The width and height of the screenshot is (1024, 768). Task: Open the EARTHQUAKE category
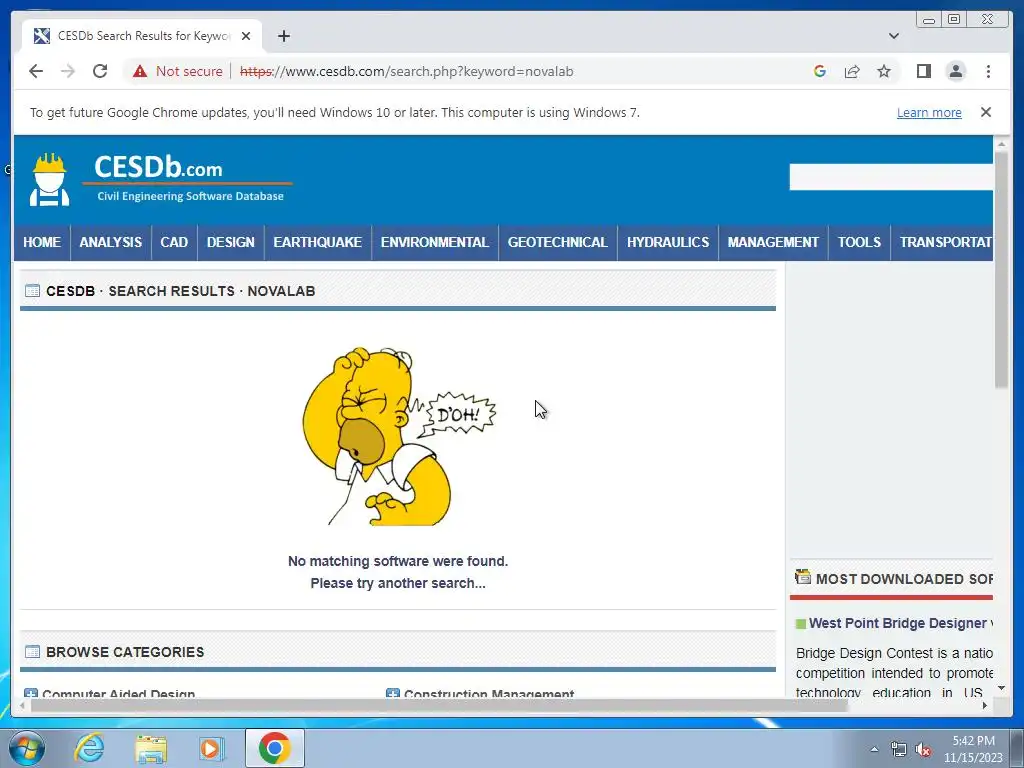pos(317,242)
